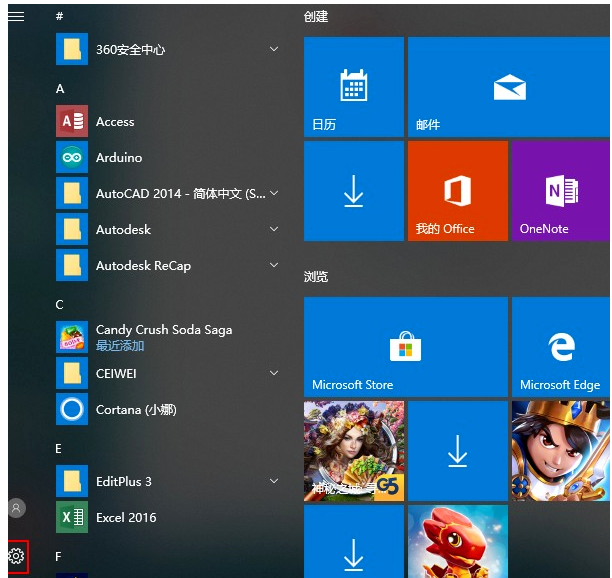The width and height of the screenshot is (612, 578).
Task: Open the Microsoft Store tile
Action: point(406,347)
